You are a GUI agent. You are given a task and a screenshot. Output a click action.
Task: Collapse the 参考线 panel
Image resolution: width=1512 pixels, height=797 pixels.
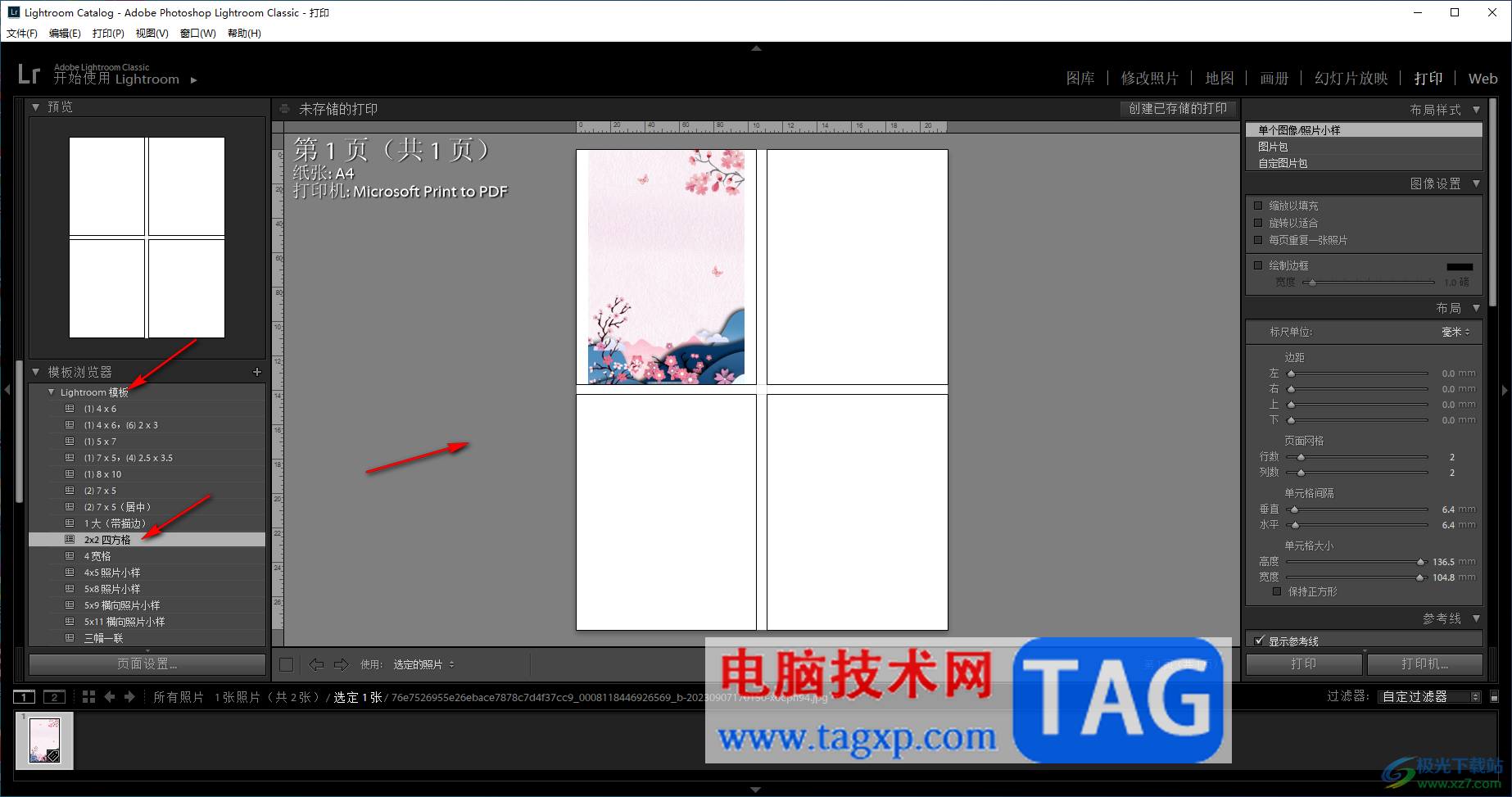click(x=1476, y=618)
